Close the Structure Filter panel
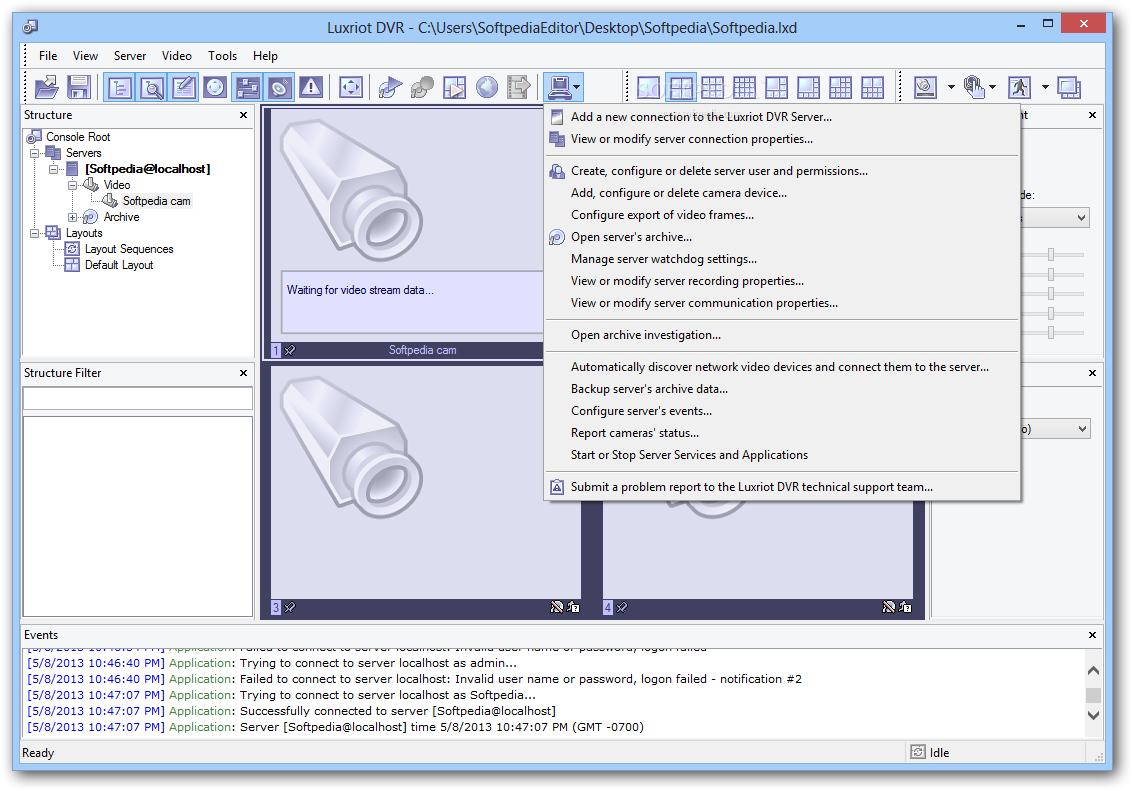The height and width of the screenshot is (791, 1133). 244,373
